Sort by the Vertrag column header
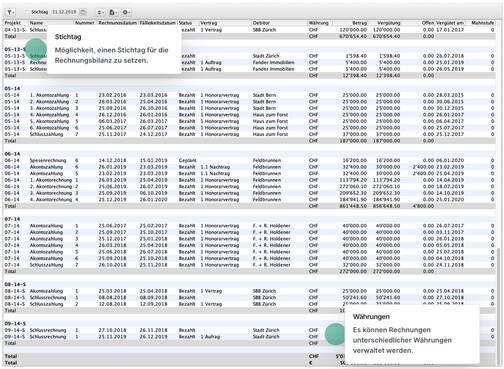This screenshot has width=504, height=369. tap(209, 23)
